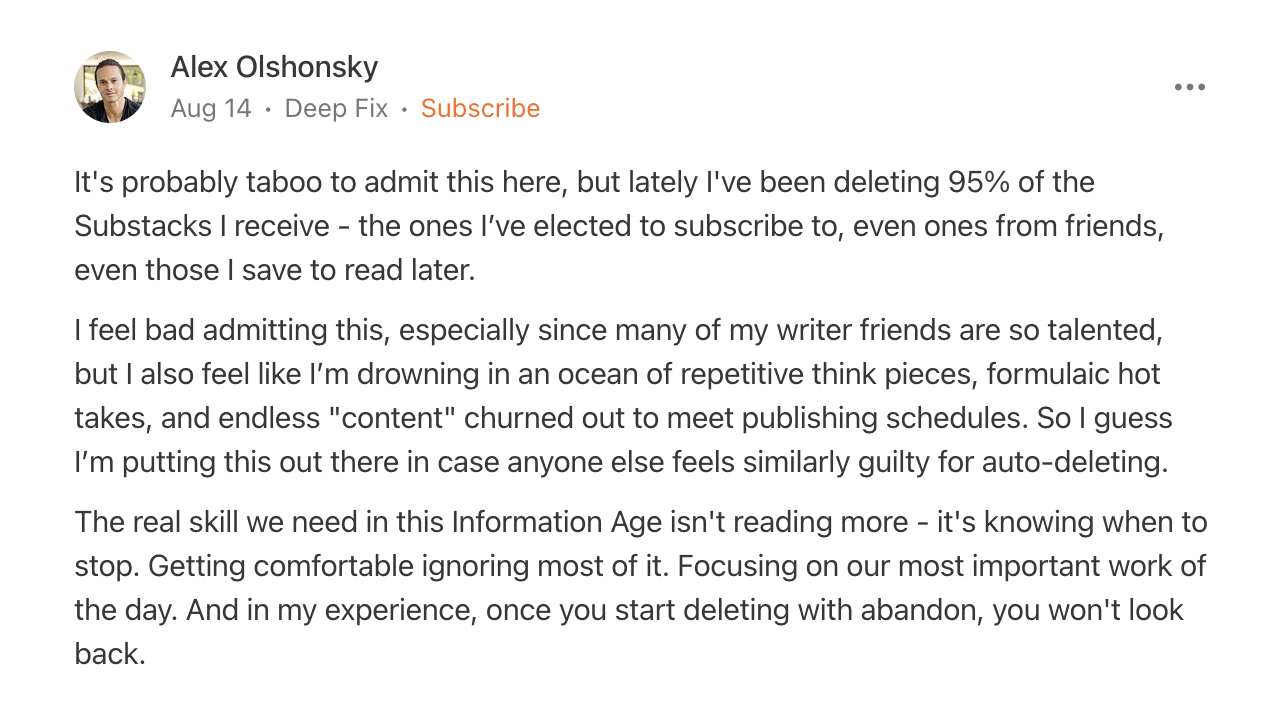
Task: Visit the Deep Fix publication link
Action: click(x=336, y=108)
